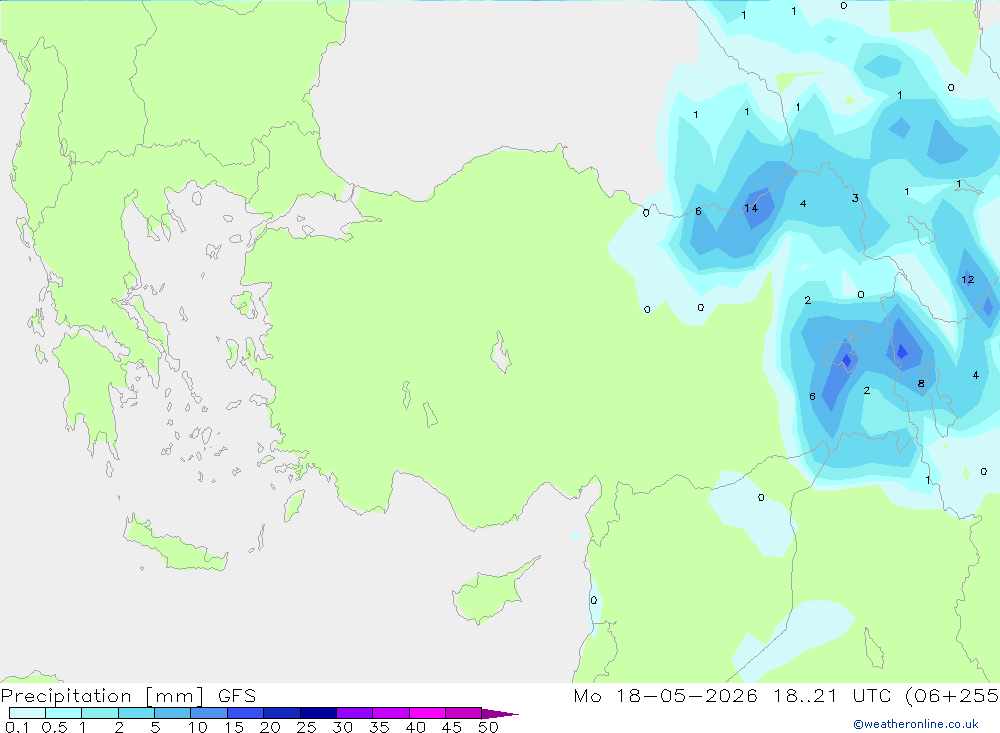Click the 18..21 UTC time range label
Image resolution: width=1000 pixels, height=733 pixels.
tap(832, 695)
